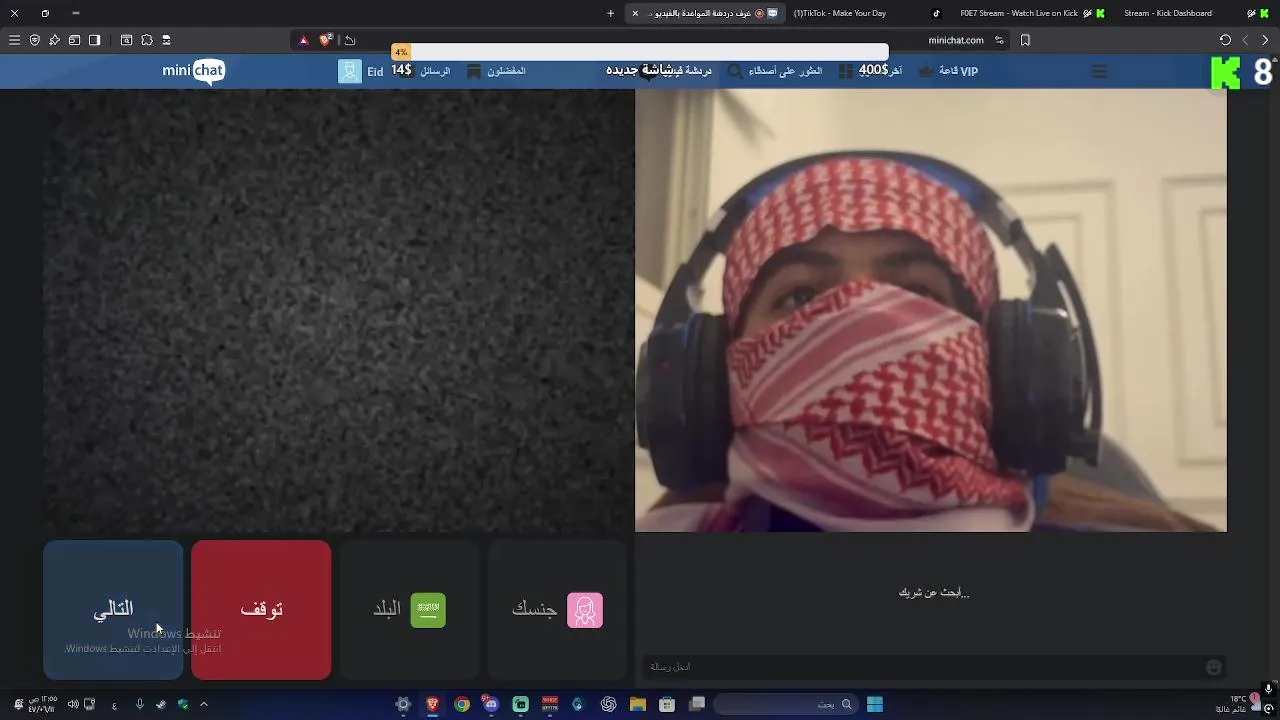This screenshot has width=1280, height=720.
Task: Click the share icon in address bar
Action: pyautogui.click(x=350, y=40)
